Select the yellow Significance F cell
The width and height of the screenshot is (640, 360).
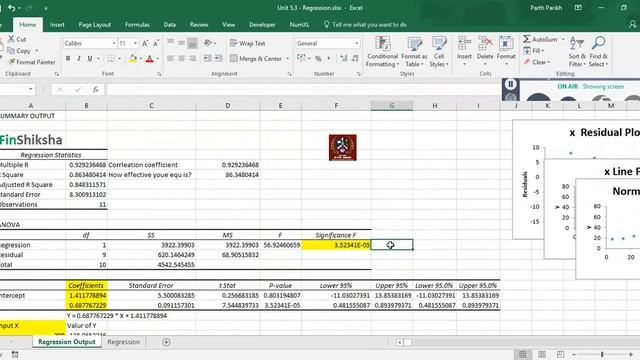pos(336,245)
